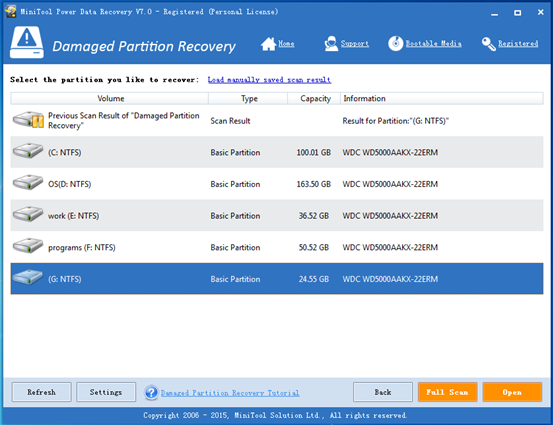Image resolution: width=553 pixels, height=425 pixels.
Task: Open the Settings button
Action: coord(106,392)
